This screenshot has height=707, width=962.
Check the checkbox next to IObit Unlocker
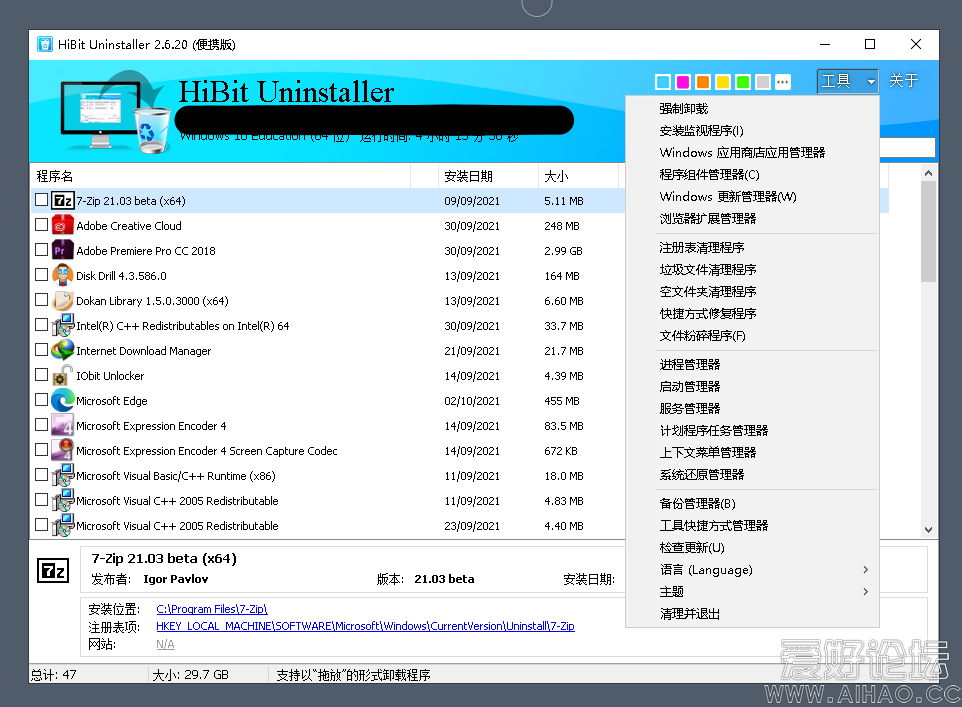pos(41,375)
